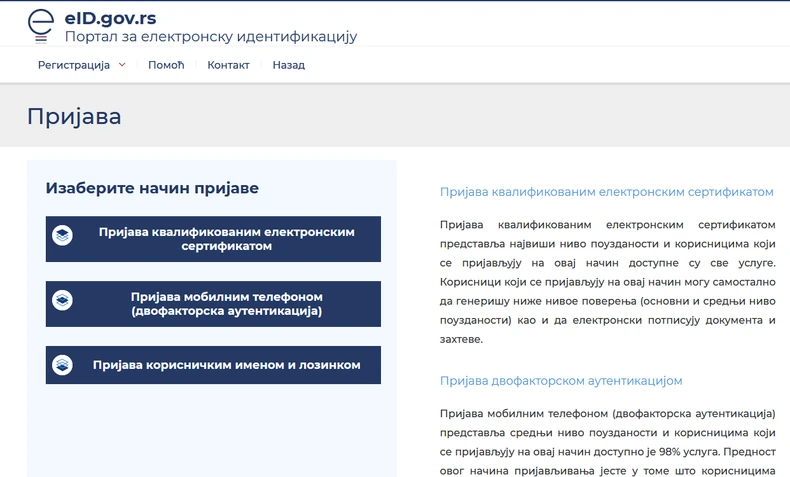Choose Пријава квалификованим електронским сертификатом button text
The height and width of the screenshot is (477, 790).
[226, 238]
